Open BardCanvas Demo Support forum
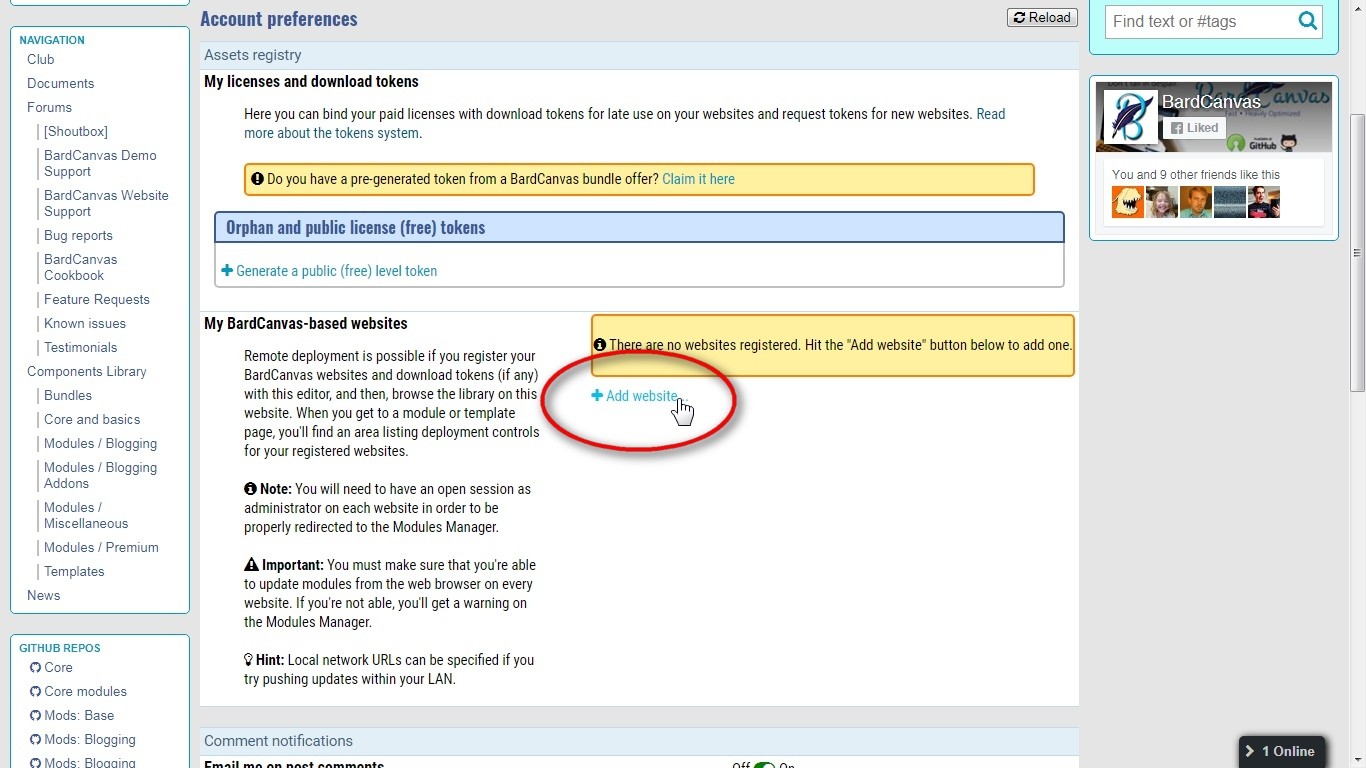This screenshot has height=768, width=1366. 100,163
